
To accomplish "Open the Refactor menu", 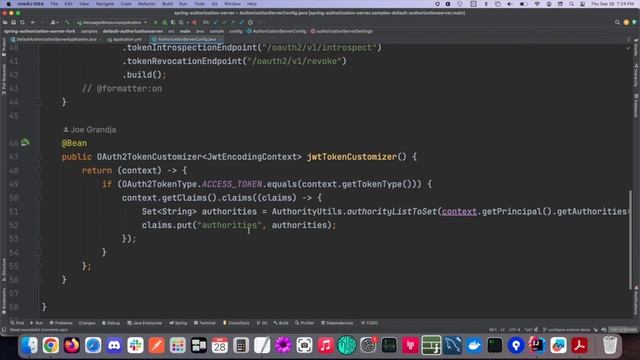I will click(147, 4).
